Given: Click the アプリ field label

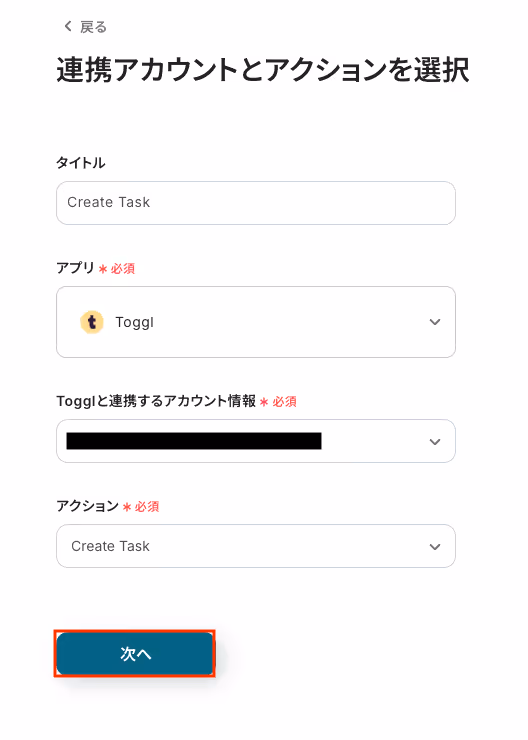Looking at the screenshot, I should (75, 268).
